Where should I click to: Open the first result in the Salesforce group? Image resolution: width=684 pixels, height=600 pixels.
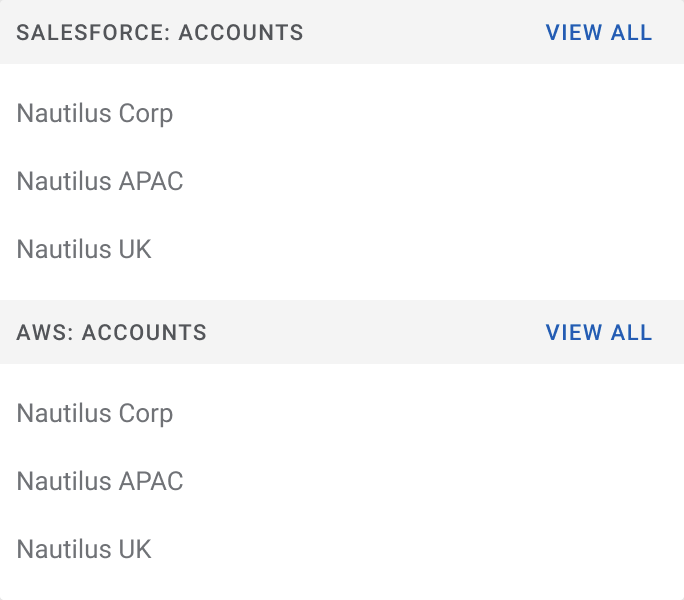(95, 114)
